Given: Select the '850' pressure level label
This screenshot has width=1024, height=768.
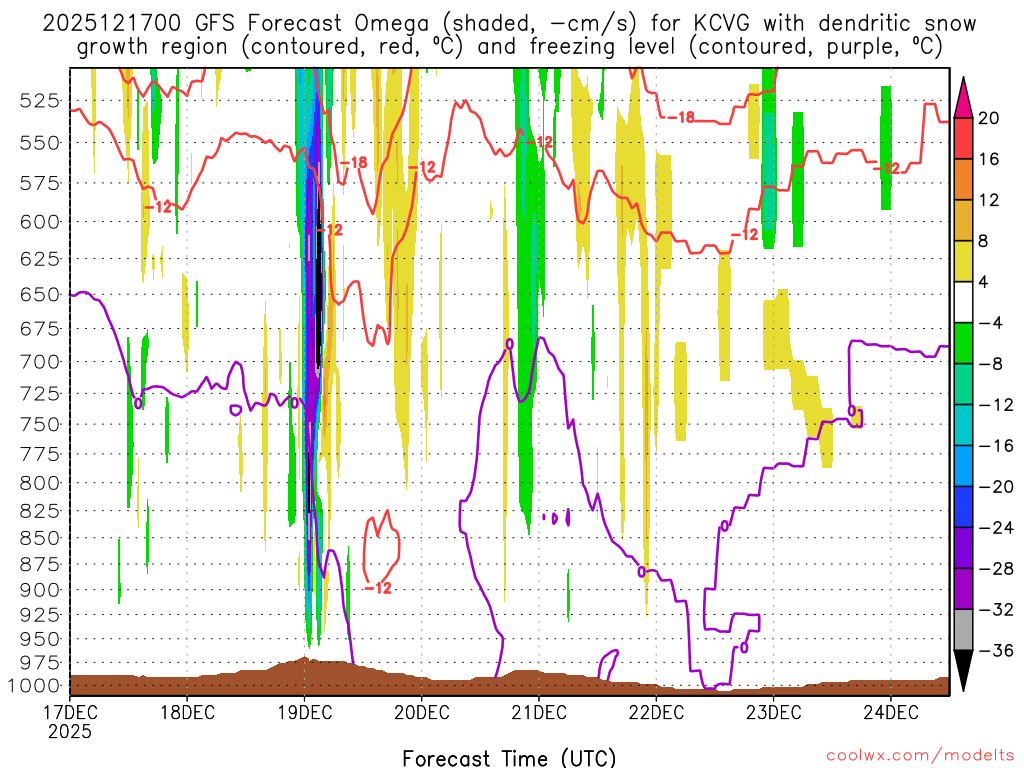Looking at the screenshot, I should [40, 539].
